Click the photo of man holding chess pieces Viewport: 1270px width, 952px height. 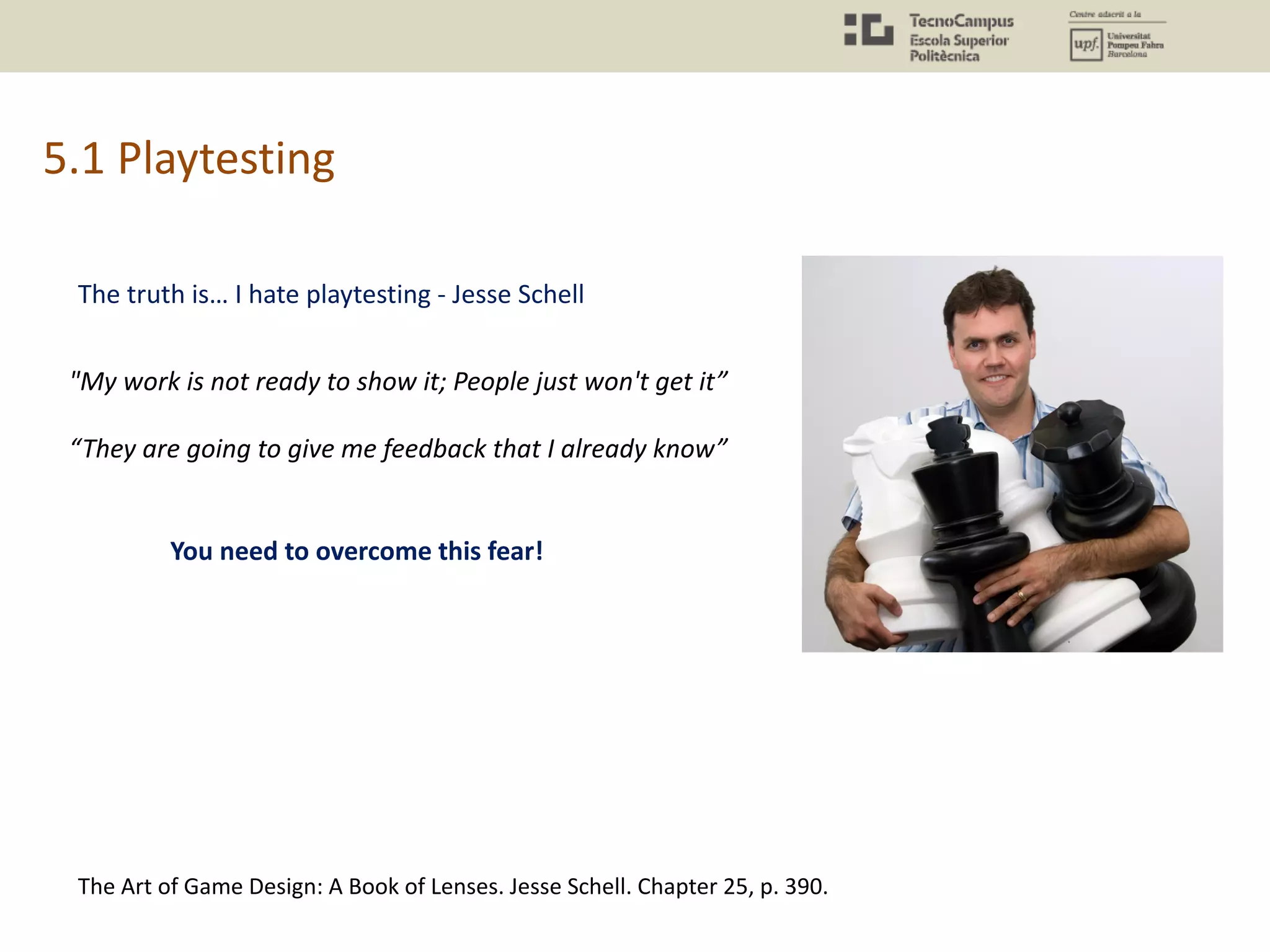tap(1012, 454)
